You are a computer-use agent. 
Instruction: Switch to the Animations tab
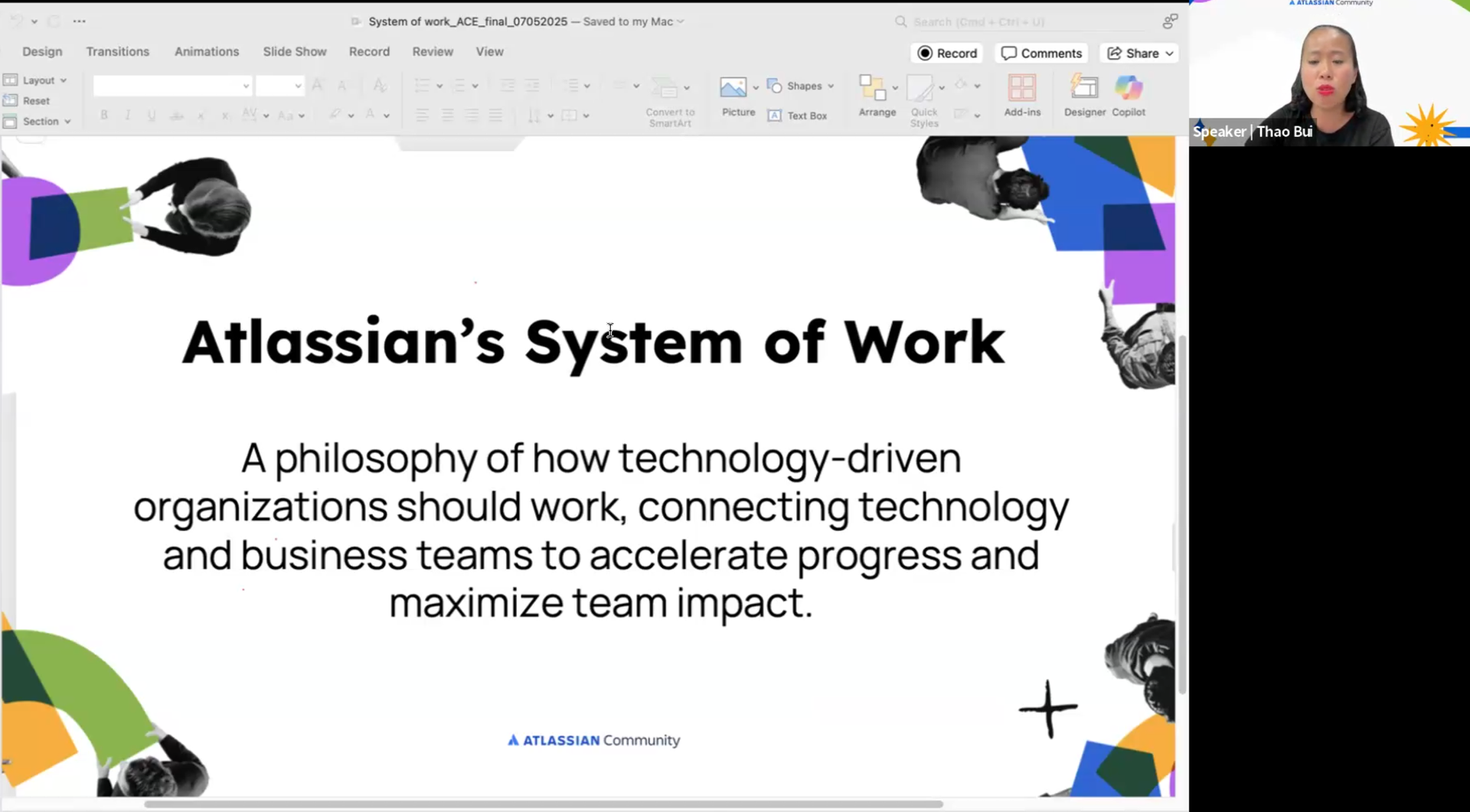click(207, 52)
